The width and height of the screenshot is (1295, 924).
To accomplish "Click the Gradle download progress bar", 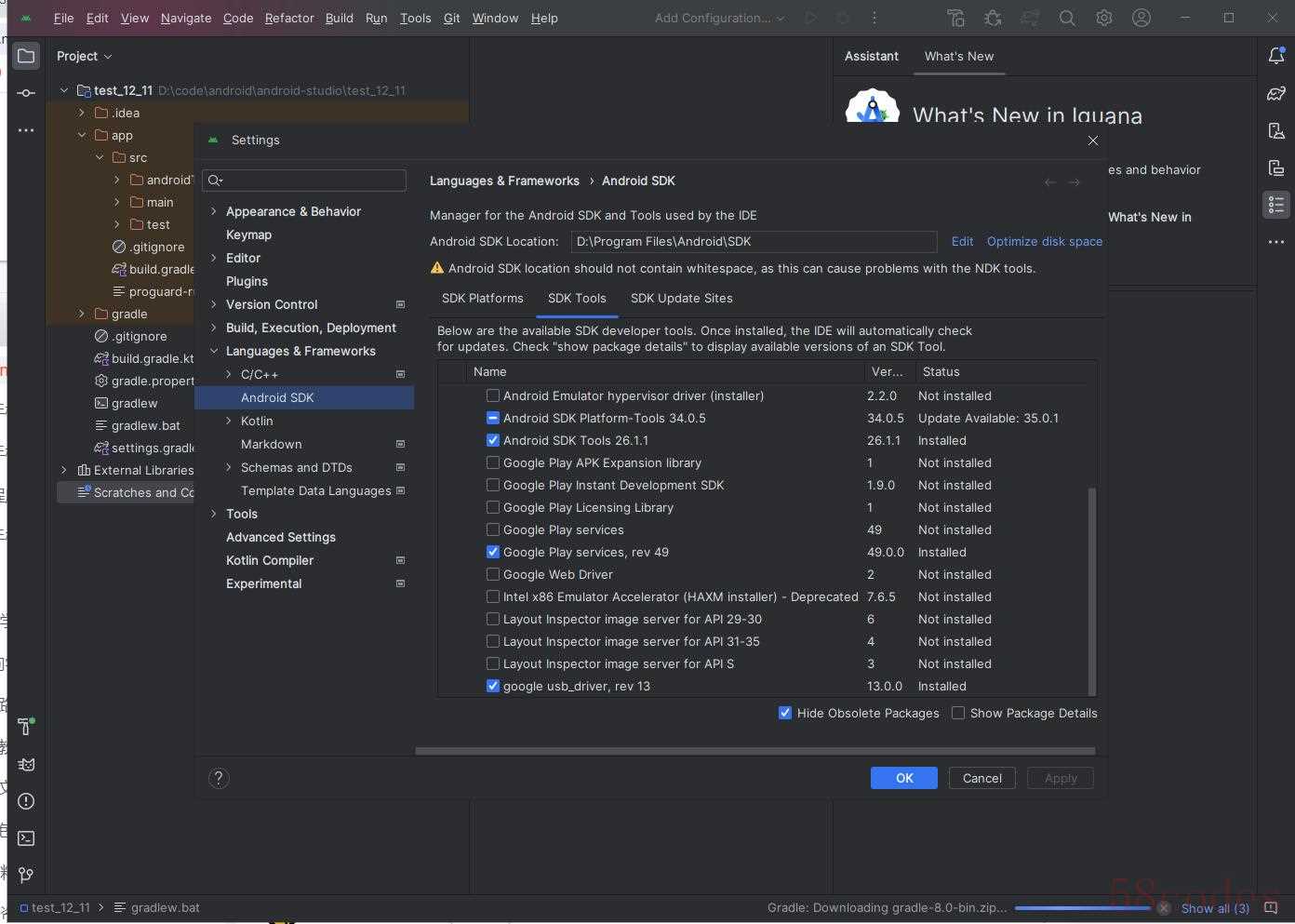I will [1083, 908].
